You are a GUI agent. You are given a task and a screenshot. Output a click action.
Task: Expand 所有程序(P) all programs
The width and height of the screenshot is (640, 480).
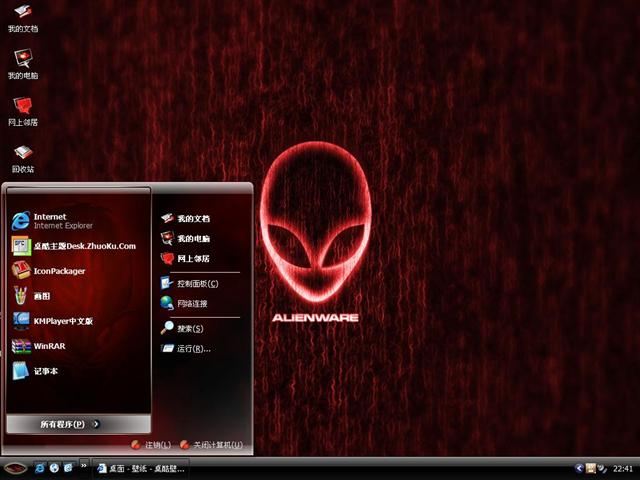coord(78,424)
